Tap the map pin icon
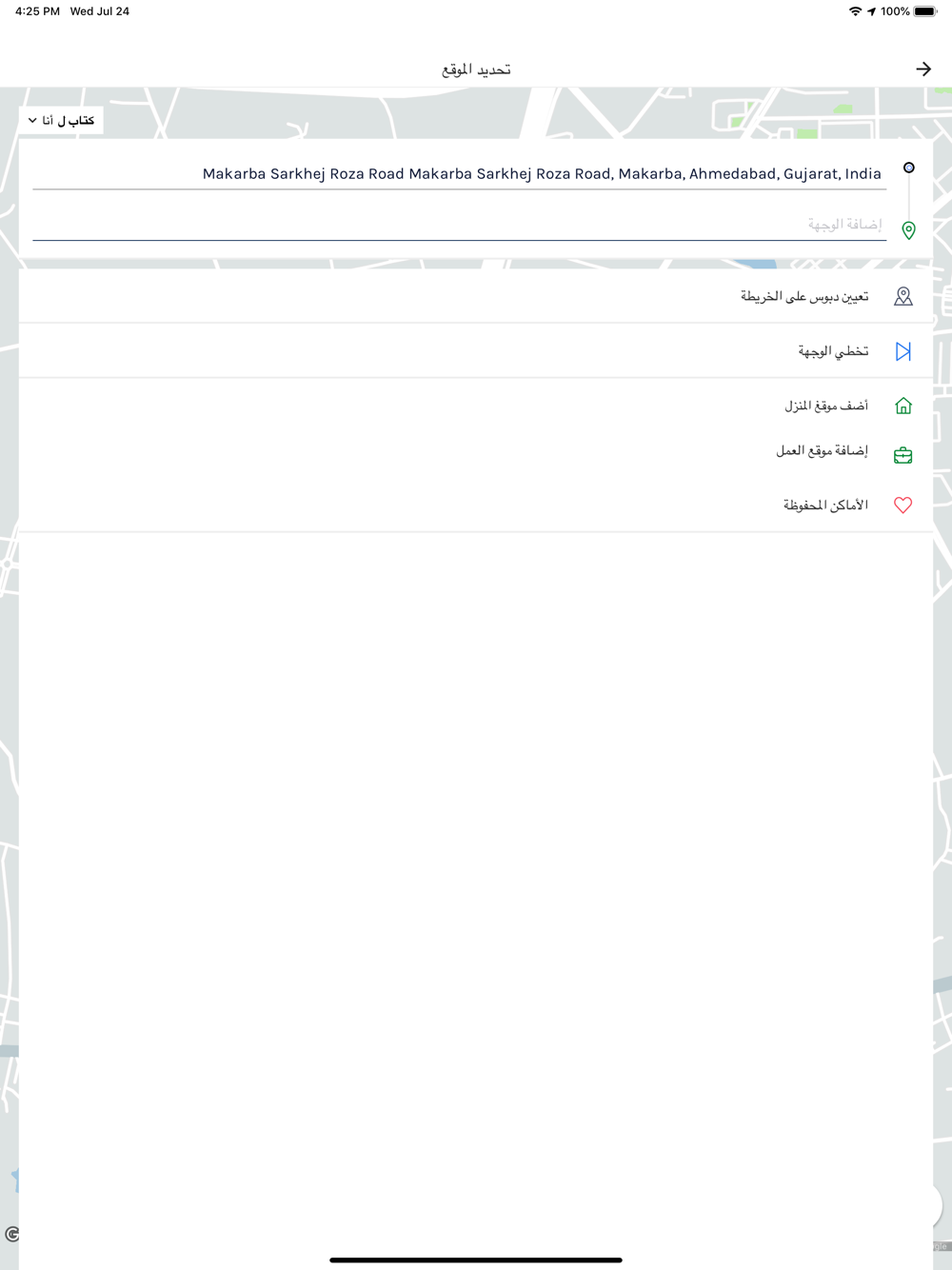This screenshot has width=952, height=1270. point(903,297)
